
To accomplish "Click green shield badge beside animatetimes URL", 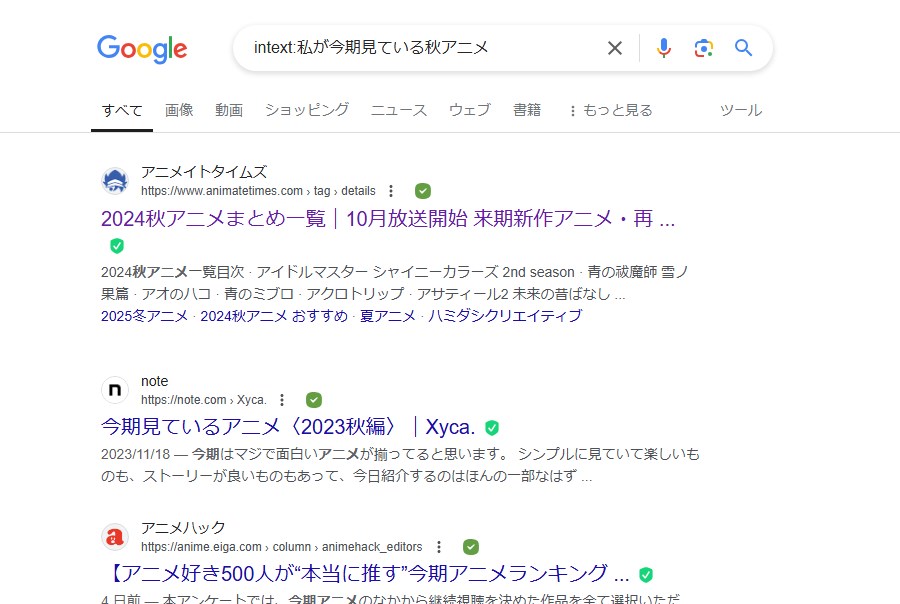I will click(x=423, y=191).
